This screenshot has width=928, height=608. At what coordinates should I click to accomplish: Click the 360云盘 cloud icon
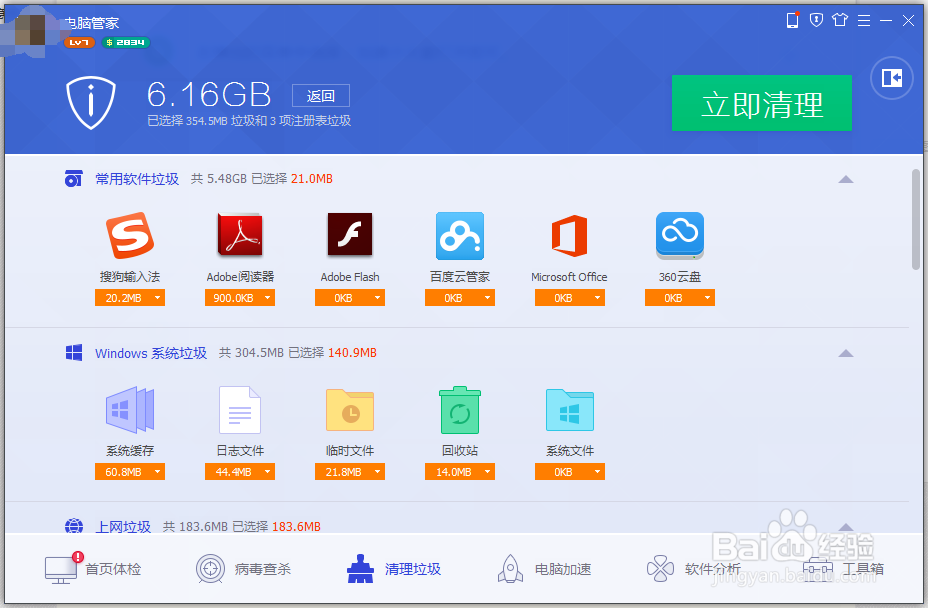(x=680, y=236)
